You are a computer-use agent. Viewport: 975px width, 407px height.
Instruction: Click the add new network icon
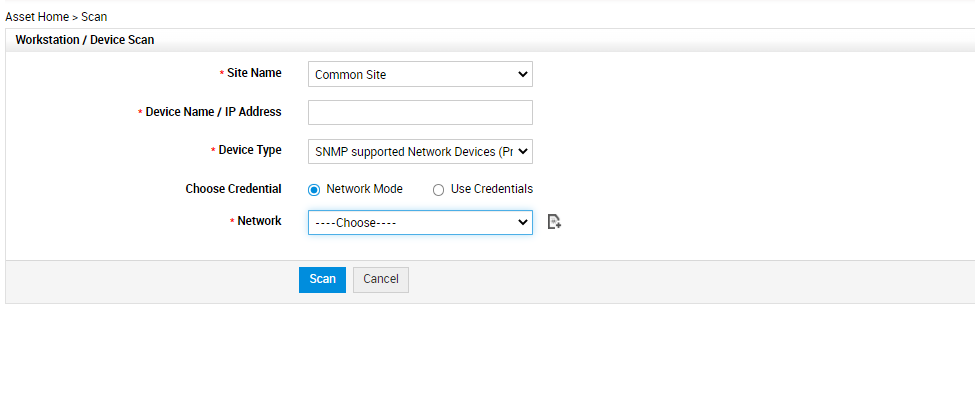click(555, 222)
